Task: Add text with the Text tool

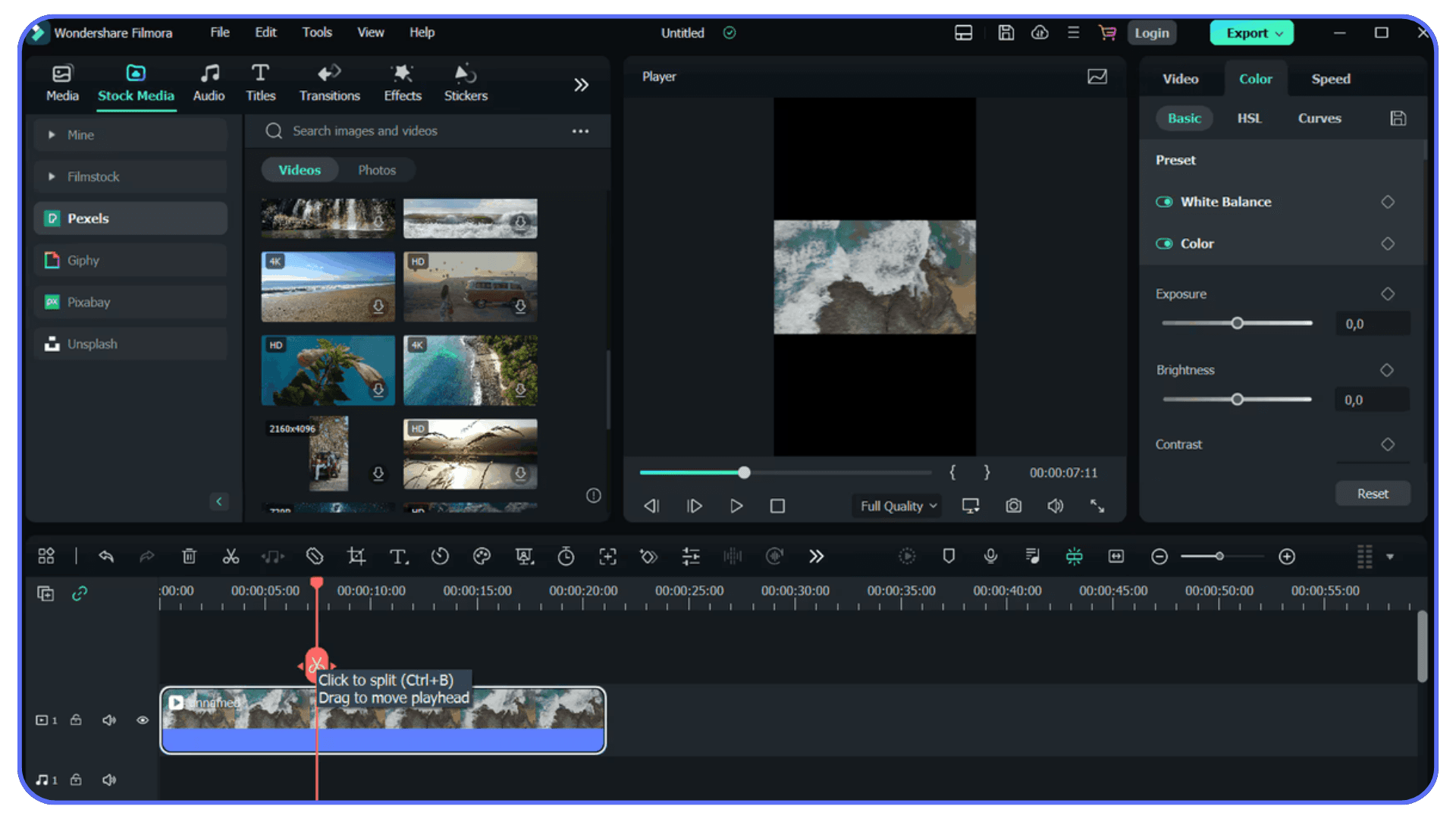Action: (x=398, y=557)
